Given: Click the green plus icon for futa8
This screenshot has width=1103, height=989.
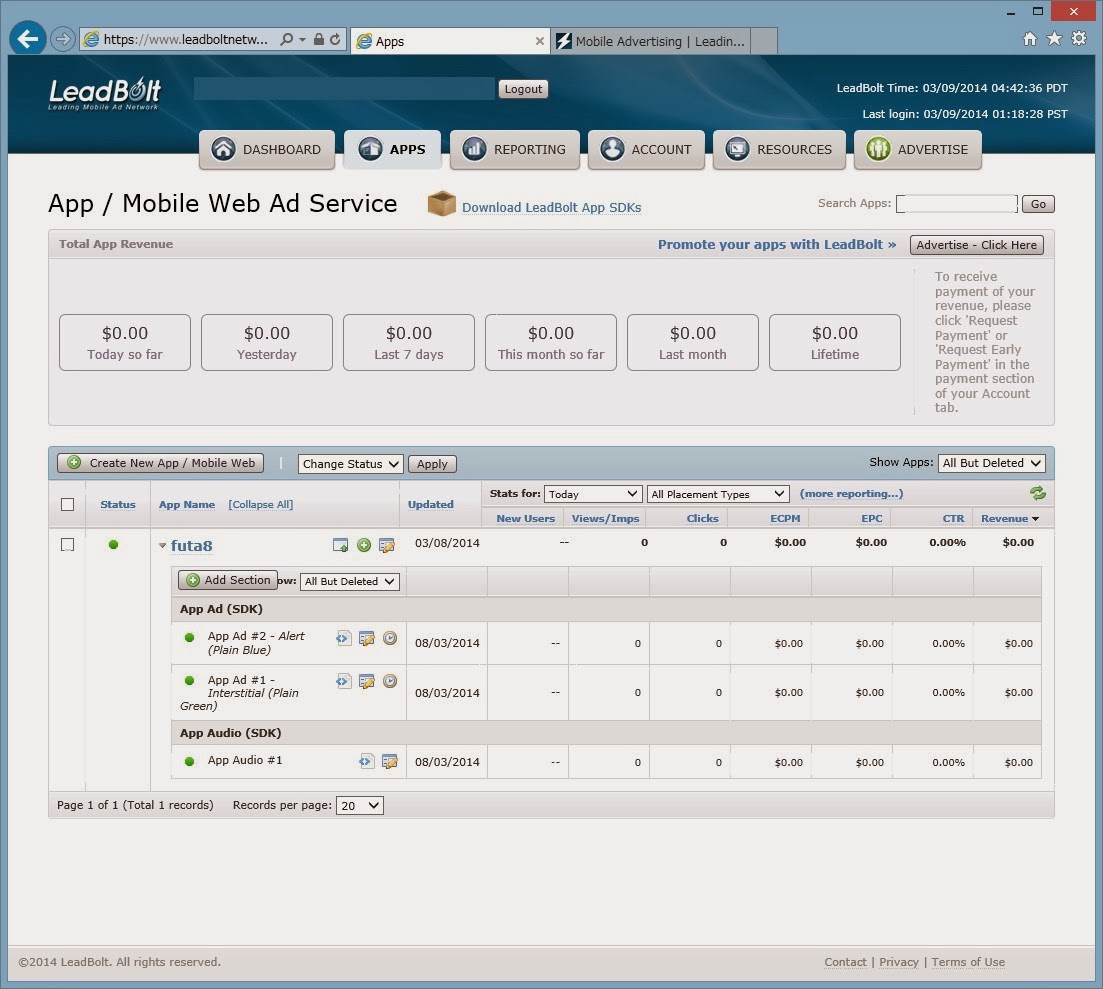Looking at the screenshot, I should click(364, 545).
